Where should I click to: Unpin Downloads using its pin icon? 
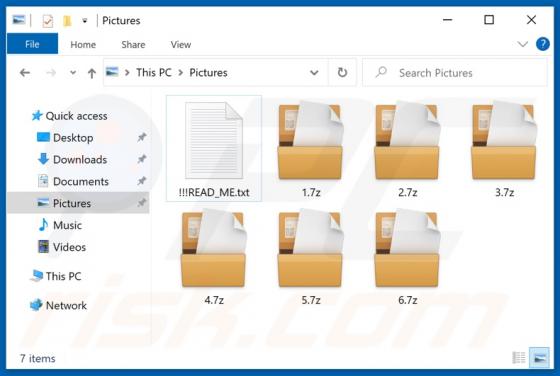click(142, 159)
